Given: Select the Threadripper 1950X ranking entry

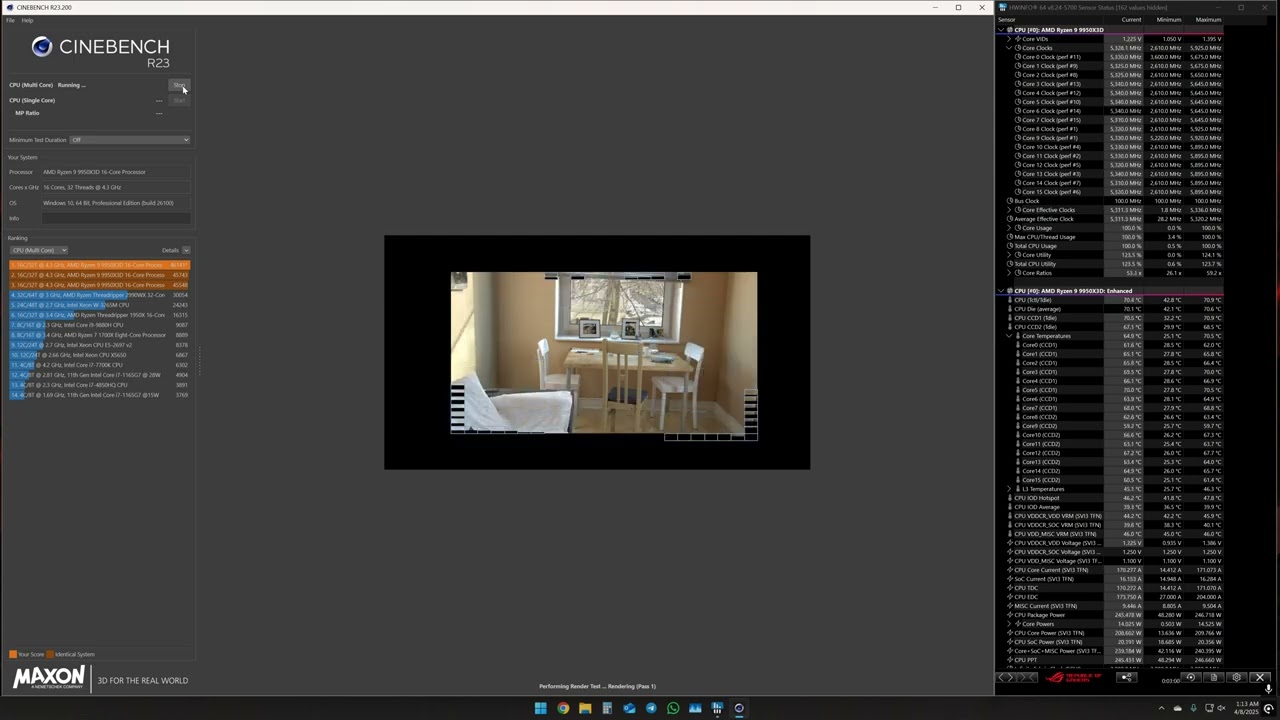Looking at the screenshot, I should pyautogui.click(x=99, y=315).
